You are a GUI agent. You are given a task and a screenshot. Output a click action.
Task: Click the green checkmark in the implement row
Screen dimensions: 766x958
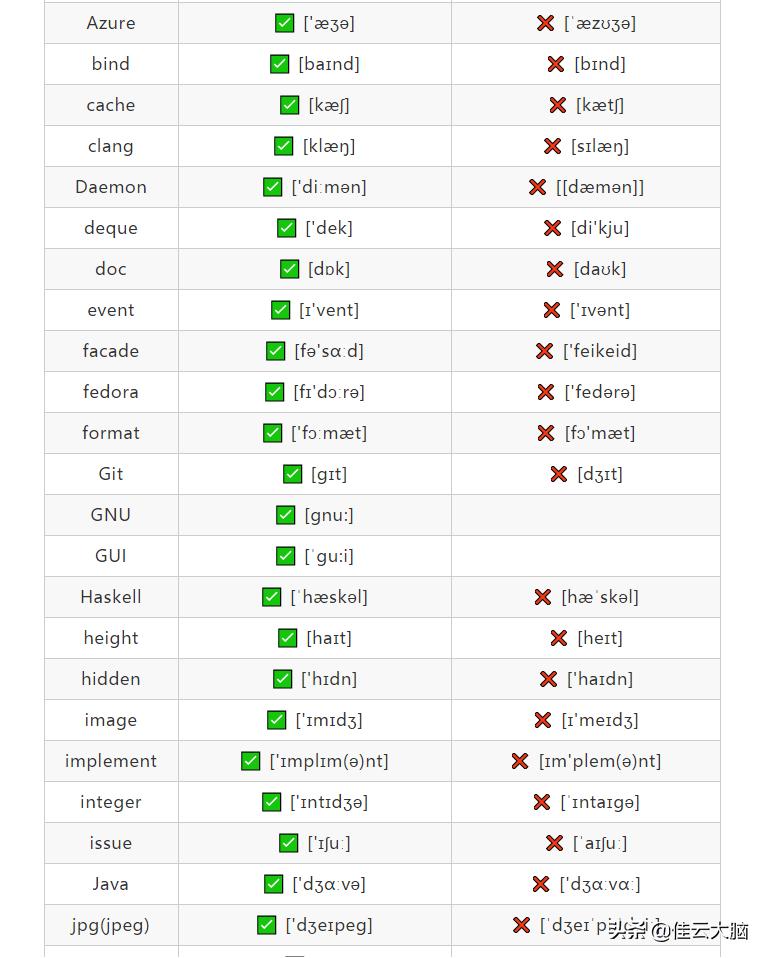[x=251, y=761]
